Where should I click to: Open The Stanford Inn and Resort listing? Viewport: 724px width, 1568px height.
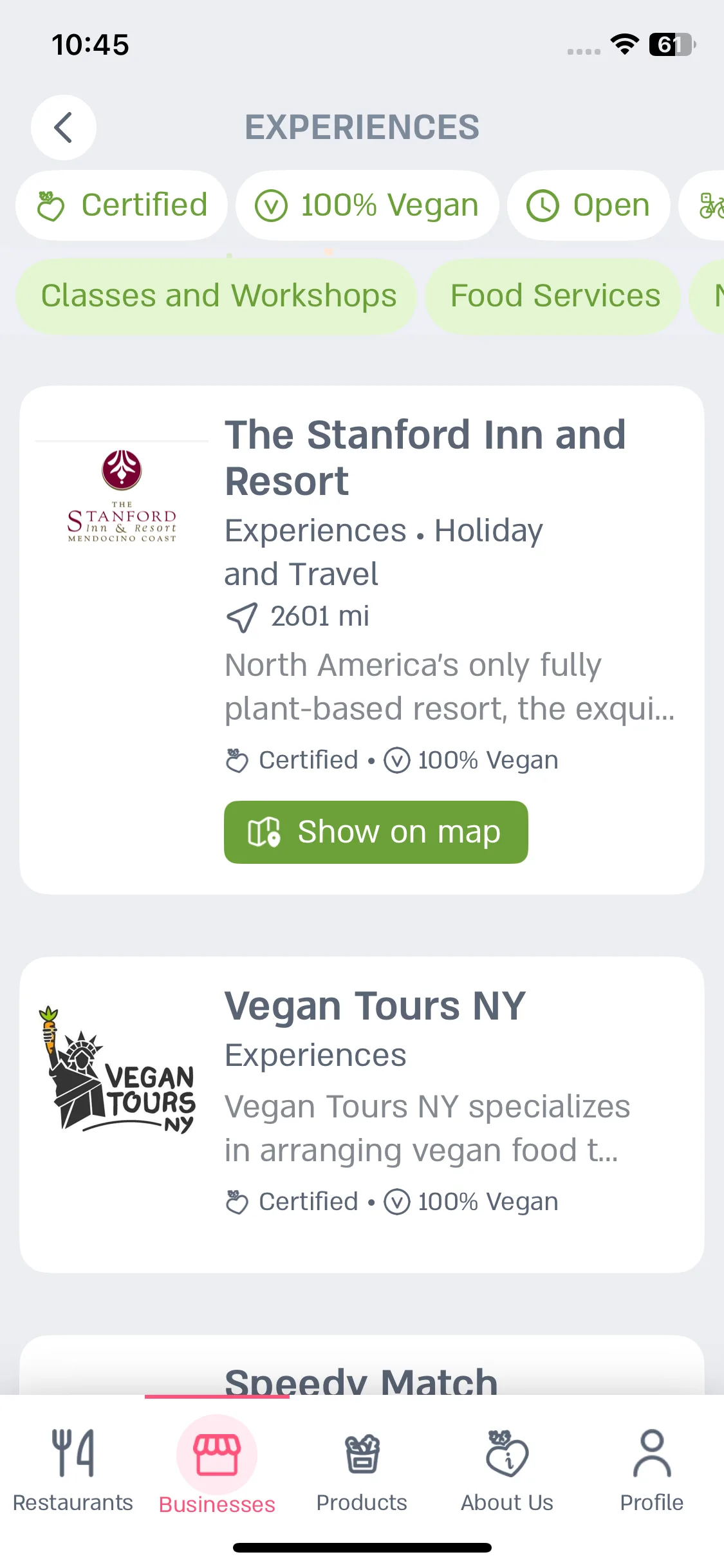point(425,458)
